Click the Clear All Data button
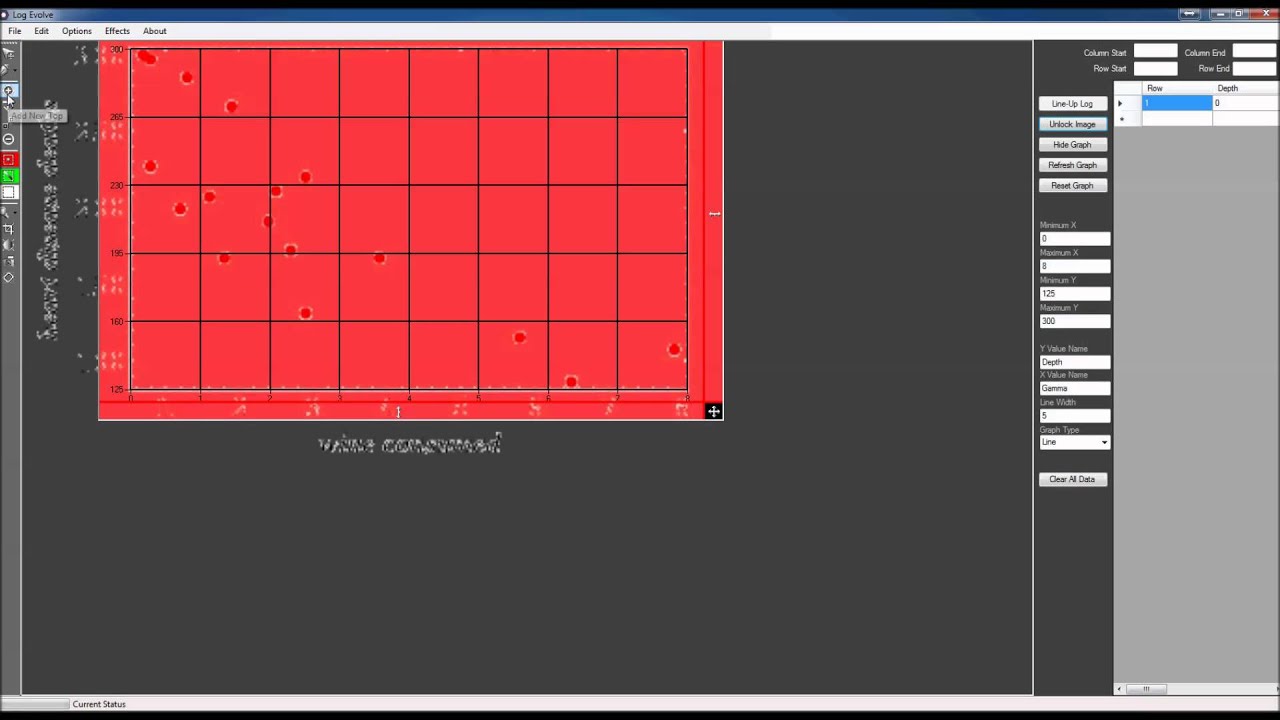The width and height of the screenshot is (1280, 720). (x=1073, y=479)
